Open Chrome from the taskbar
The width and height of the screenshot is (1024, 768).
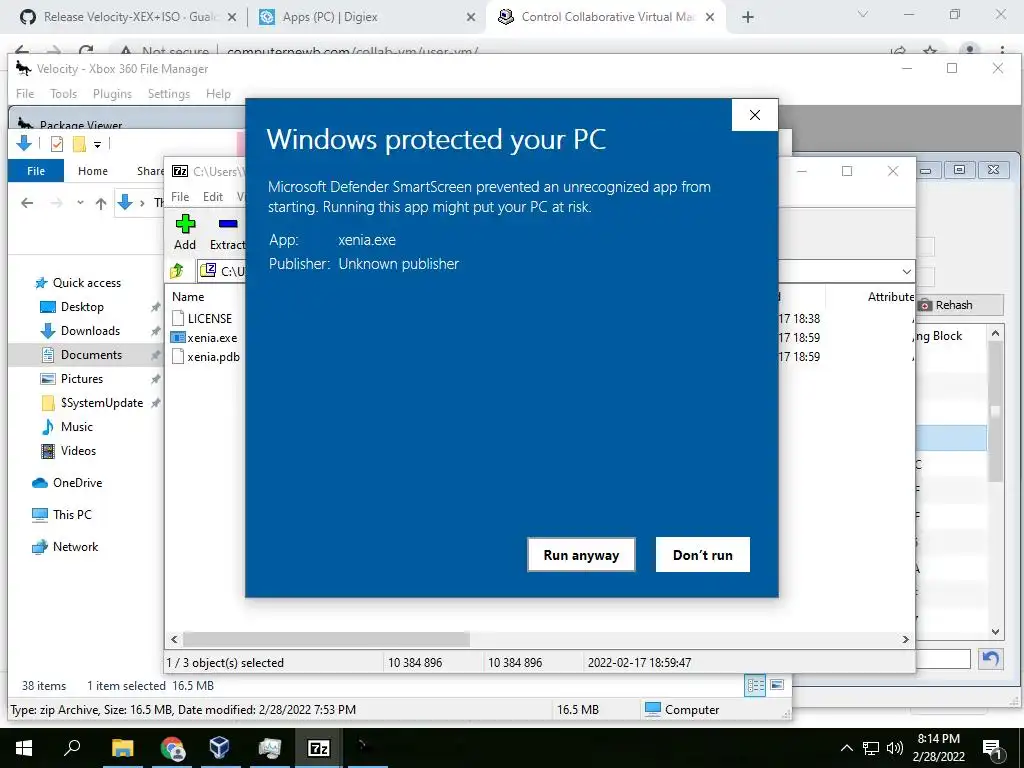(172, 748)
